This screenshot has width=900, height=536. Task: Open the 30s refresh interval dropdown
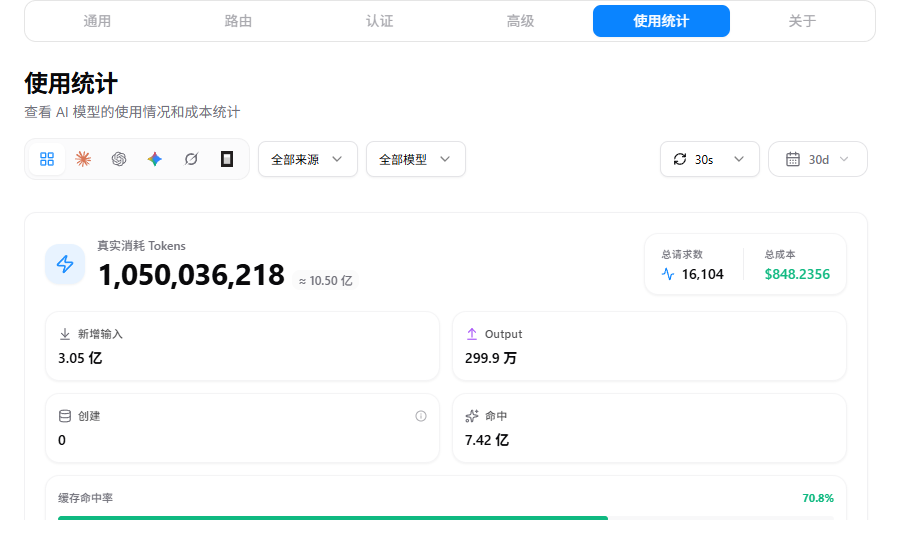(x=709, y=159)
